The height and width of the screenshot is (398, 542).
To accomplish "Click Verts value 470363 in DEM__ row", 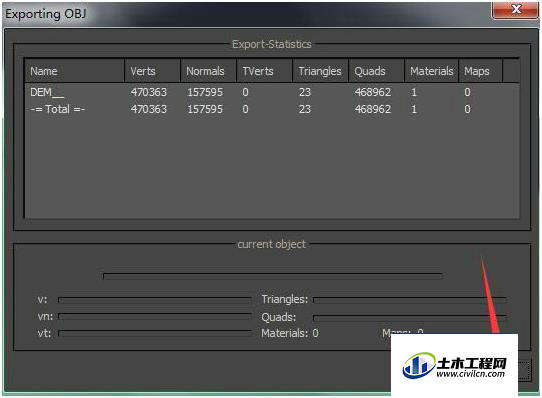I will point(149,92).
